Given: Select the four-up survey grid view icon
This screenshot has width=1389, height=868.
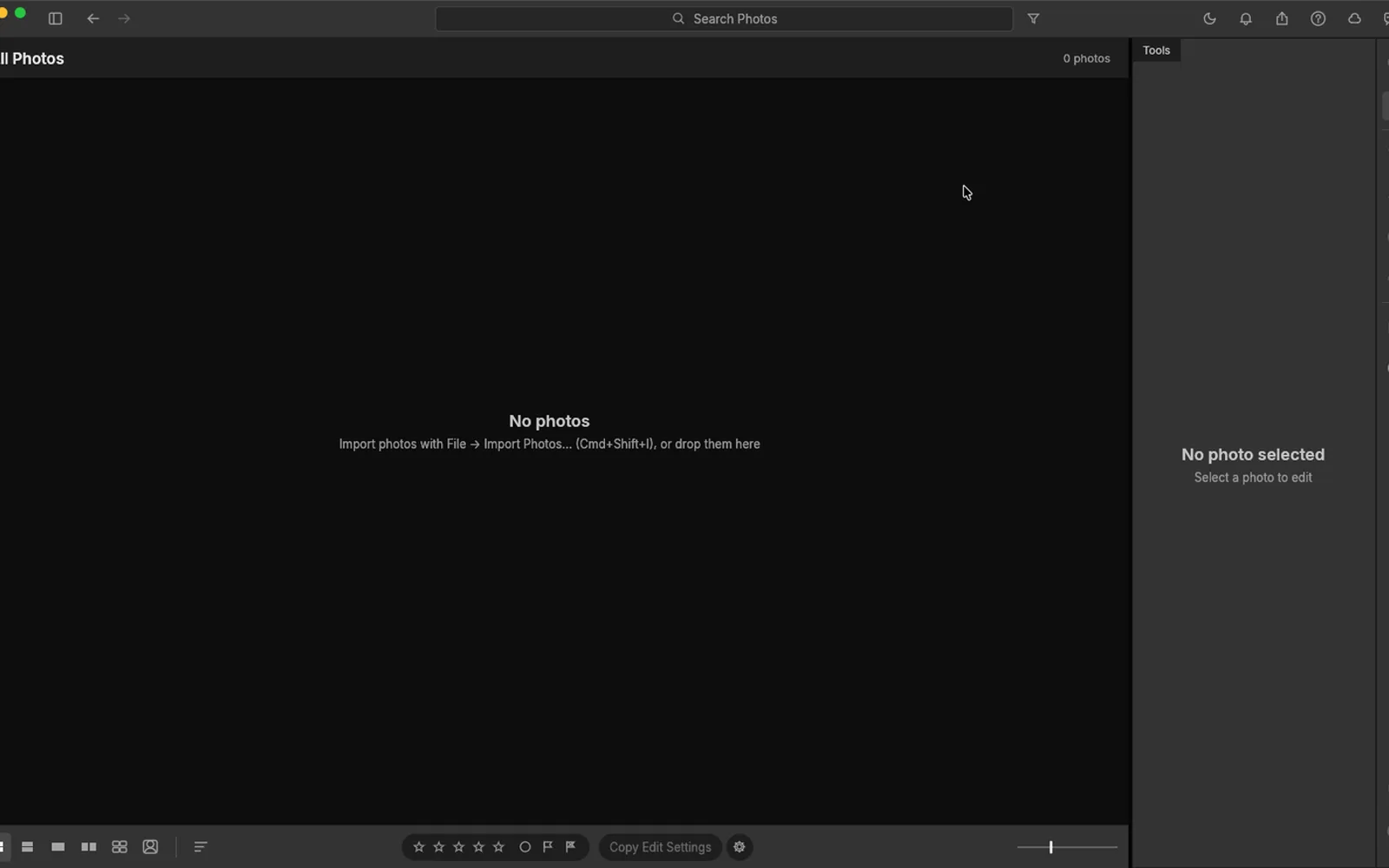Looking at the screenshot, I should 120,847.
